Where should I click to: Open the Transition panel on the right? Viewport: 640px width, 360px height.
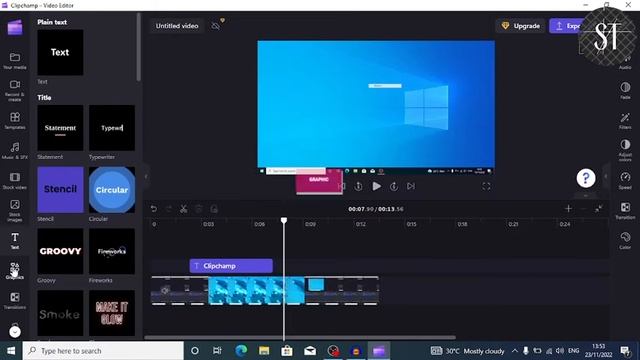coord(625,210)
